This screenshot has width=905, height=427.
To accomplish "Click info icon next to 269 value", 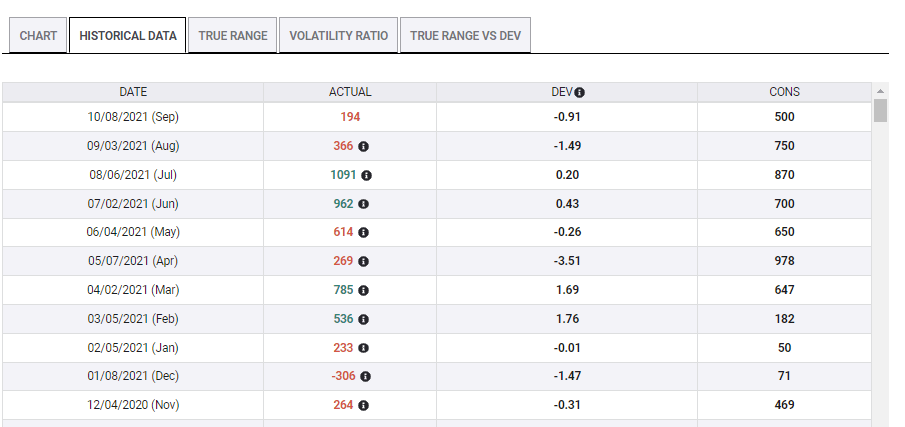I will (363, 261).
